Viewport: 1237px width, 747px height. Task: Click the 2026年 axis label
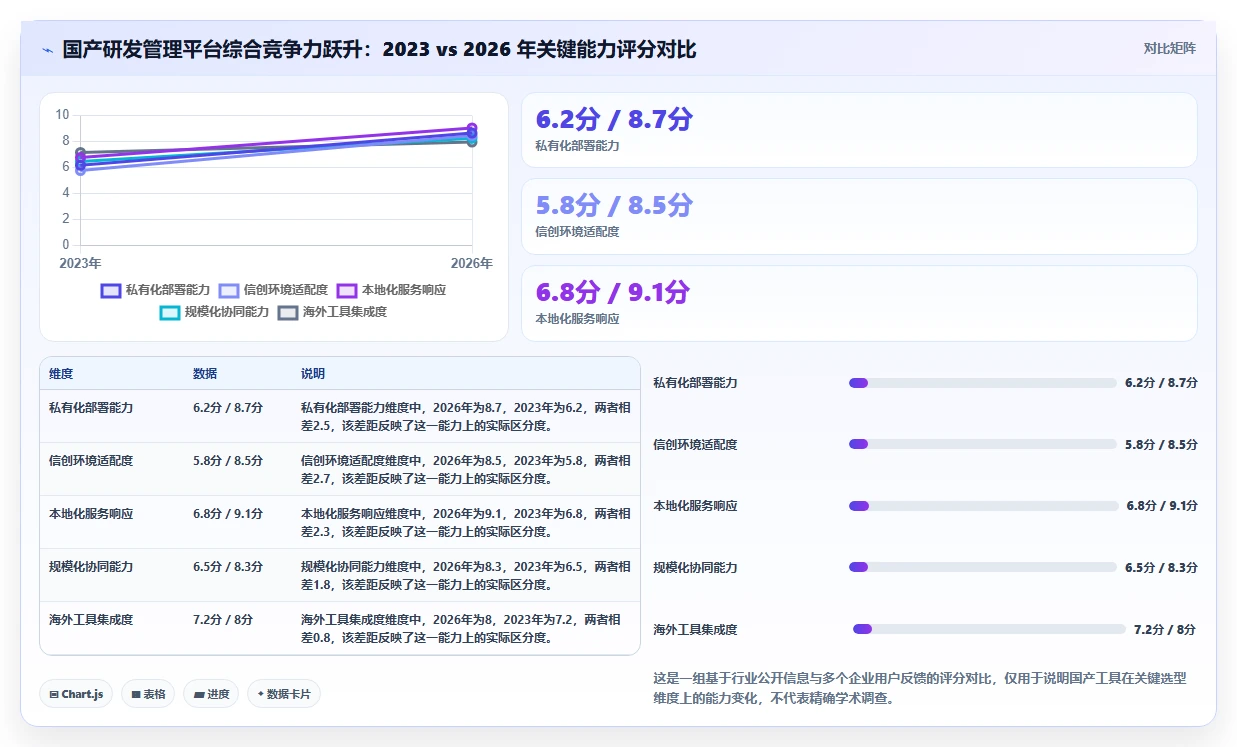click(x=472, y=264)
